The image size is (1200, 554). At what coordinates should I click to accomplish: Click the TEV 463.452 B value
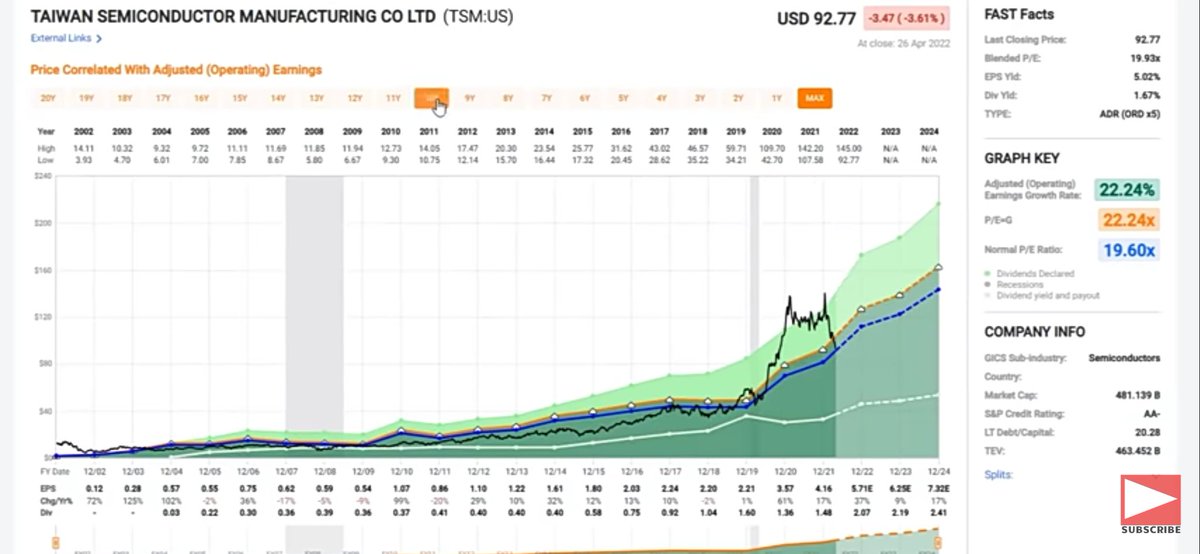tap(1136, 450)
